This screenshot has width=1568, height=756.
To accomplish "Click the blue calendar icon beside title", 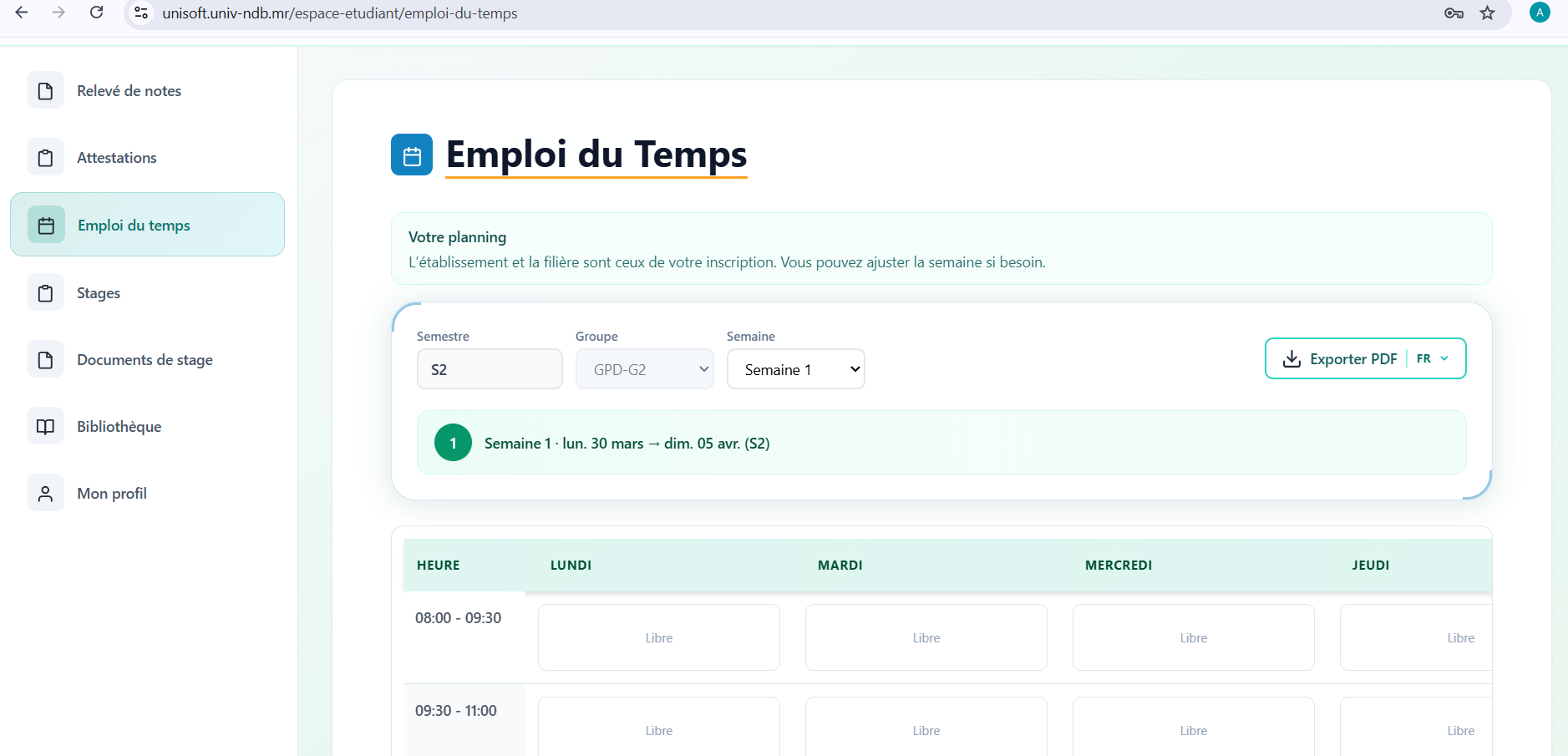I will pyautogui.click(x=412, y=155).
